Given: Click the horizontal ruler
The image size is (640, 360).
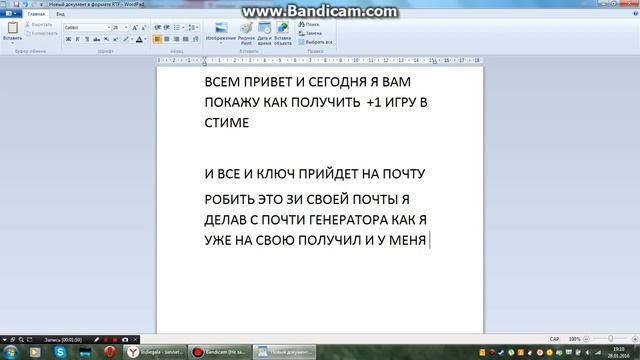Looking at the screenshot, I should click(x=320, y=60).
